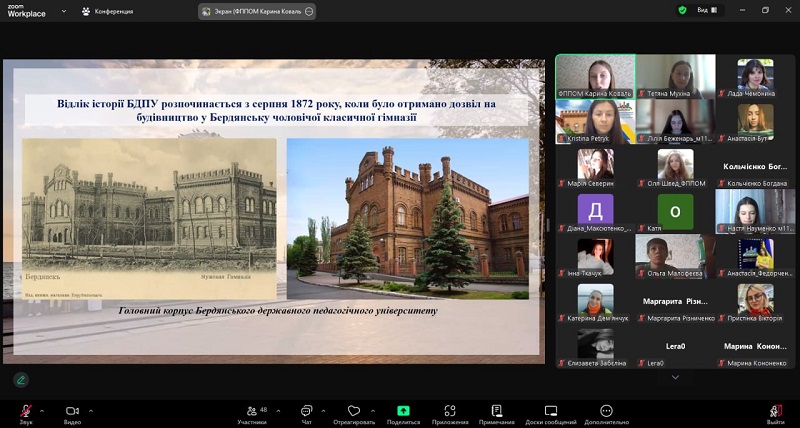Viewport: 800px width, 428px height.
Task: Select Анастасія Федорчен participant tile
Action: pos(756,256)
